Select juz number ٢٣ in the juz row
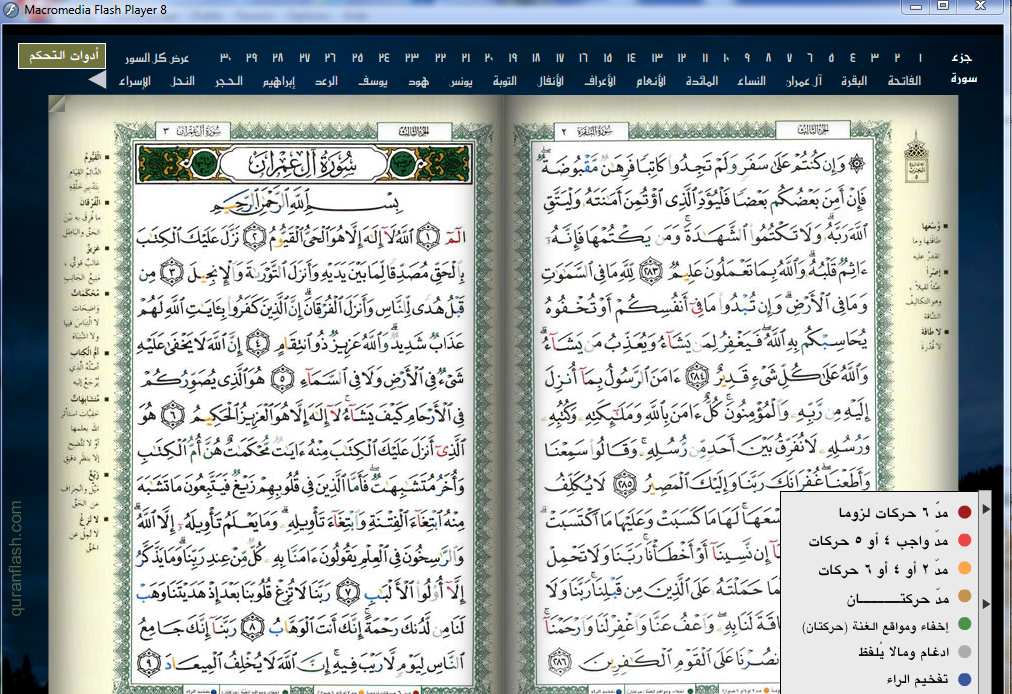The width and height of the screenshot is (1012, 694). click(x=412, y=57)
